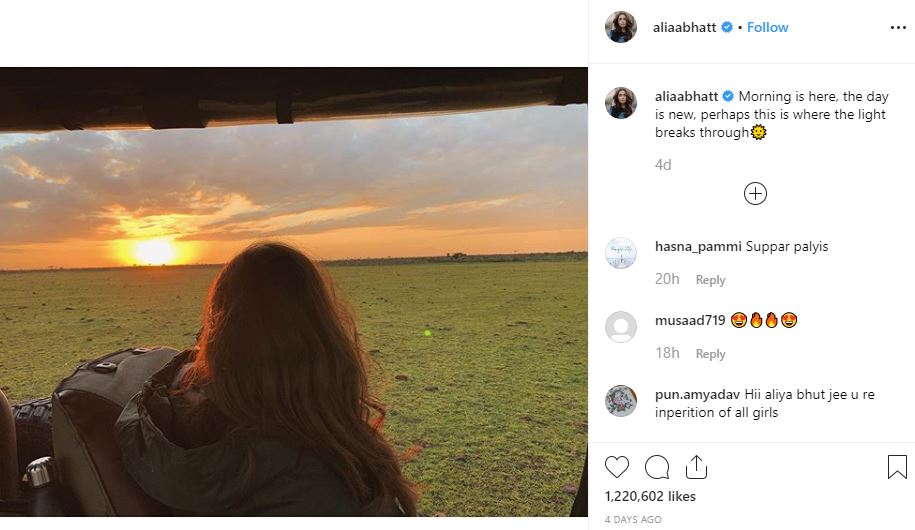
Task: Reply to musaad719's emoji comment
Action: pos(710,354)
